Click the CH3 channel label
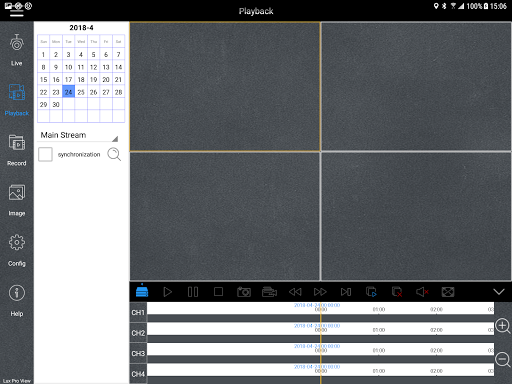The image size is (512, 384). 138,353
